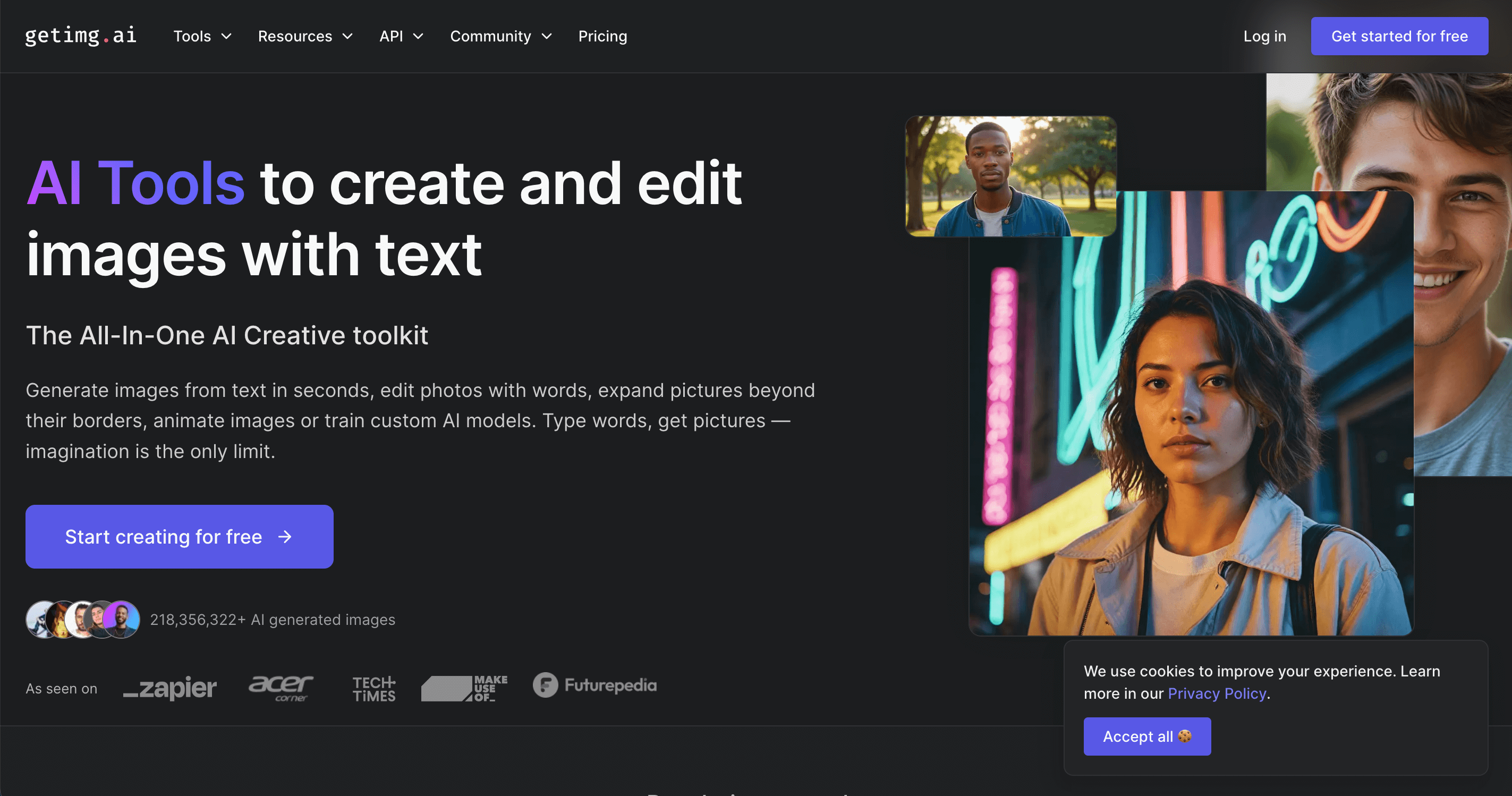
Task: Click the MakeUseOf brand icon
Action: [463, 687]
